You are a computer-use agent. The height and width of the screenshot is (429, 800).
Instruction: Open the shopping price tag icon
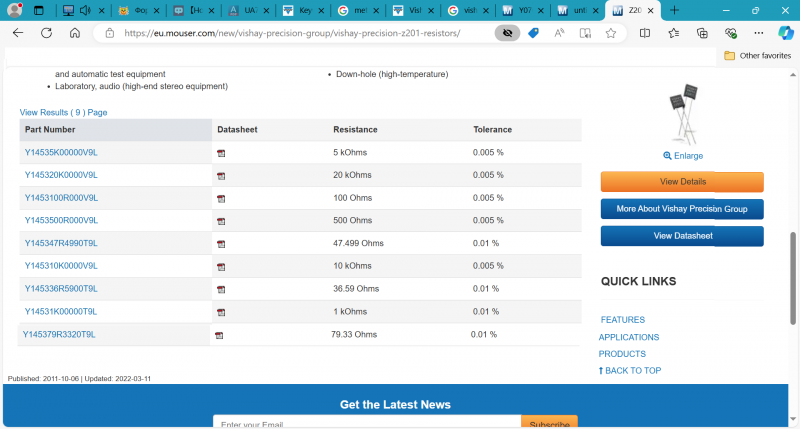pos(534,33)
